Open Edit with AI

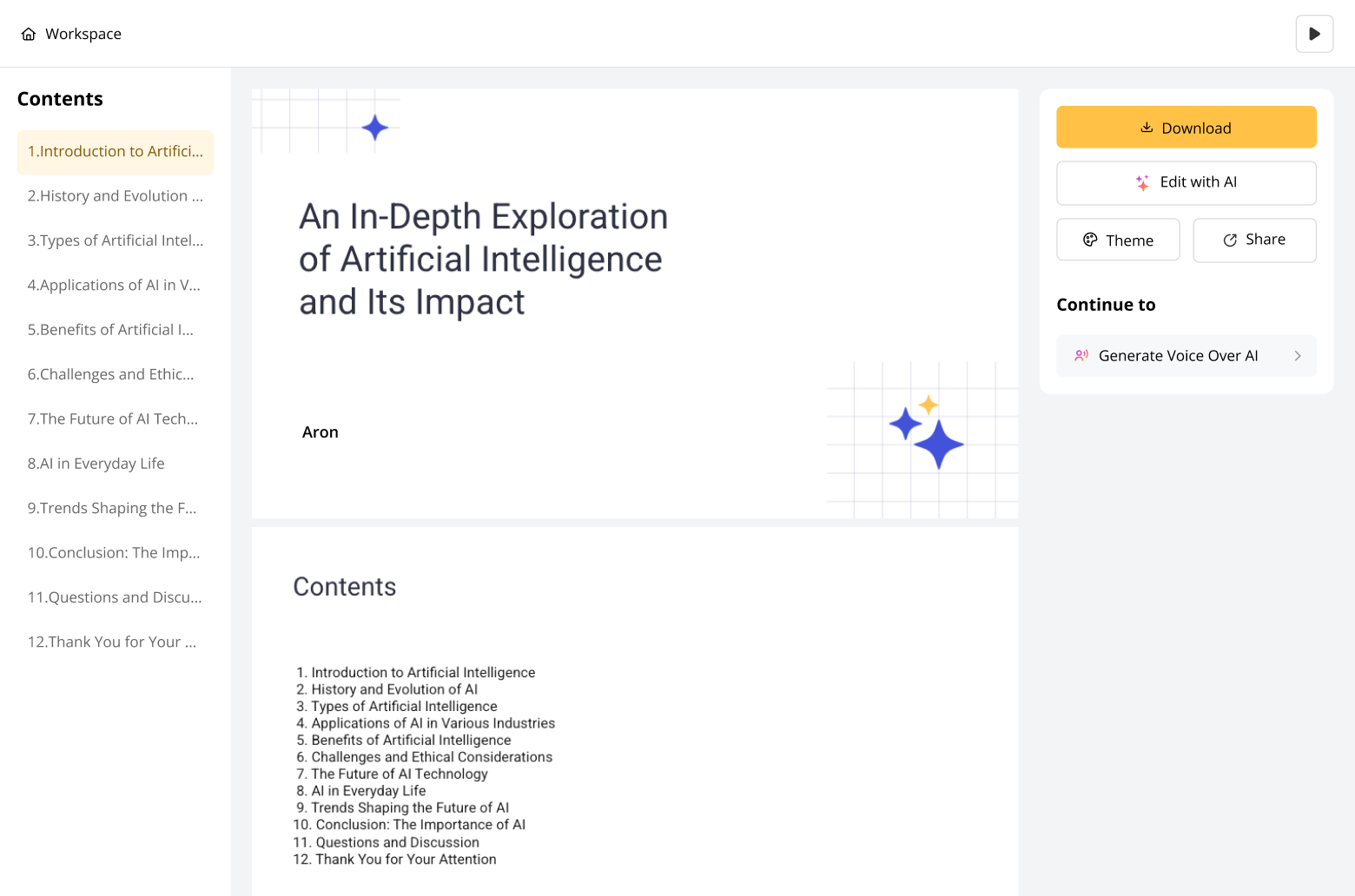point(1186,182)
